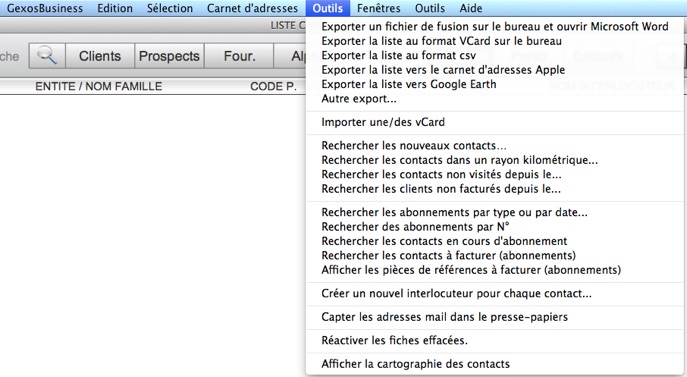Open the Edition menu
Viewport: 687px width, 377px height.
115,8
